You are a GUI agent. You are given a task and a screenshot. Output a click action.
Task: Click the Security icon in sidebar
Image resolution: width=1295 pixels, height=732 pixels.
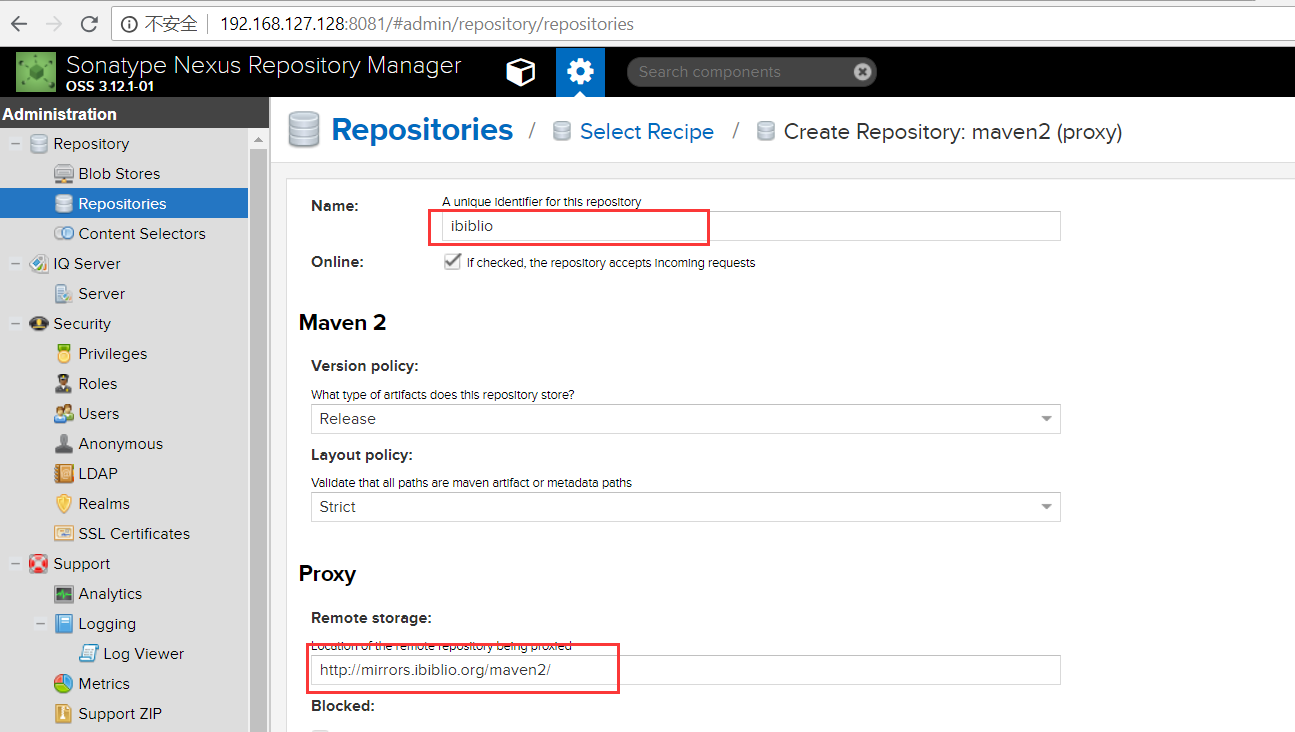39,324
